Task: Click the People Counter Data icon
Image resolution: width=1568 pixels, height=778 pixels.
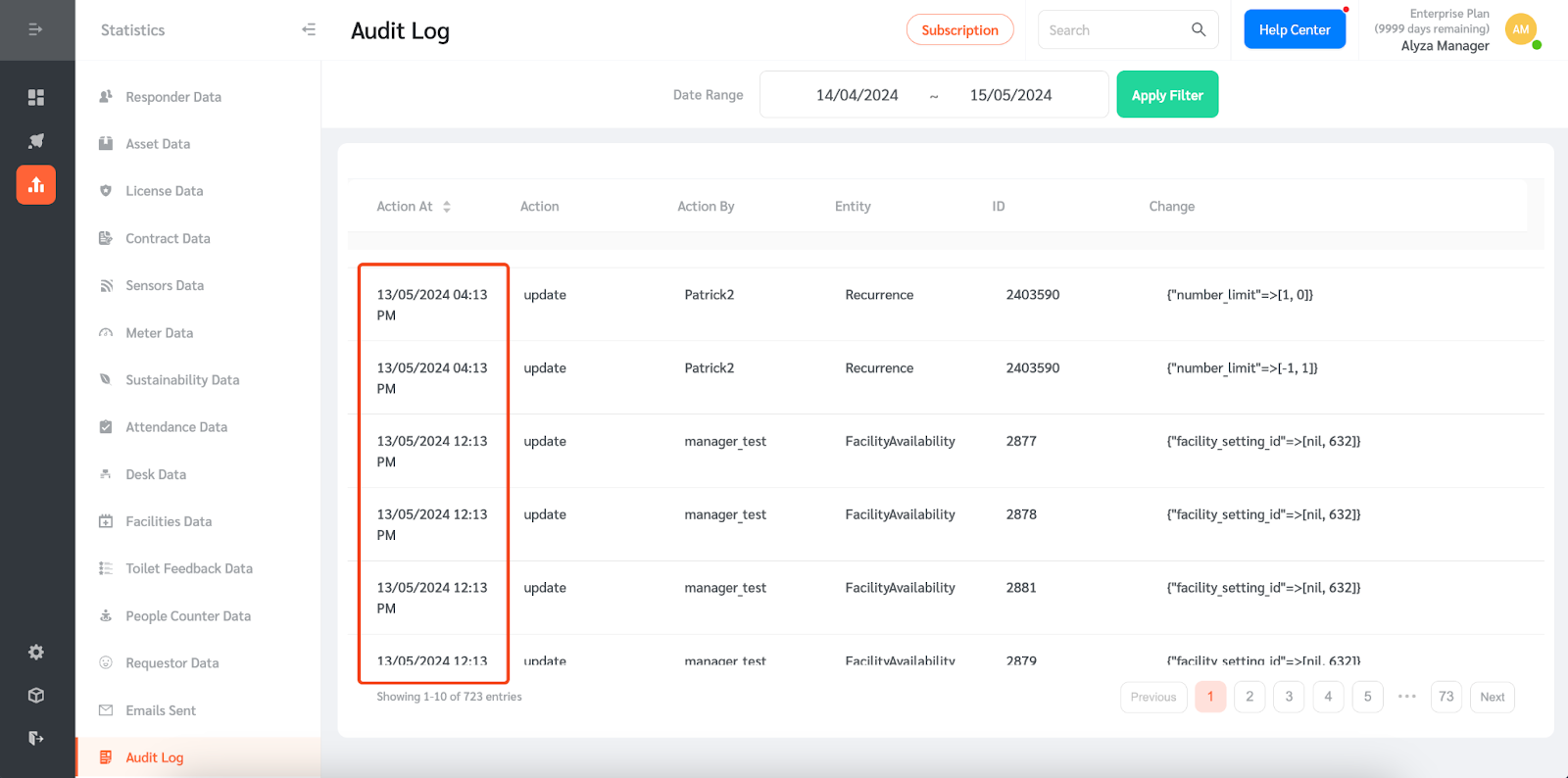Action: [106, 616]
